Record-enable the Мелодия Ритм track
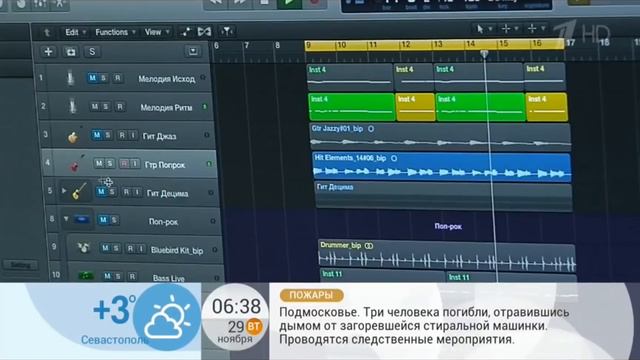The width and height of the screenshot is (640, 360). point(120,107)
